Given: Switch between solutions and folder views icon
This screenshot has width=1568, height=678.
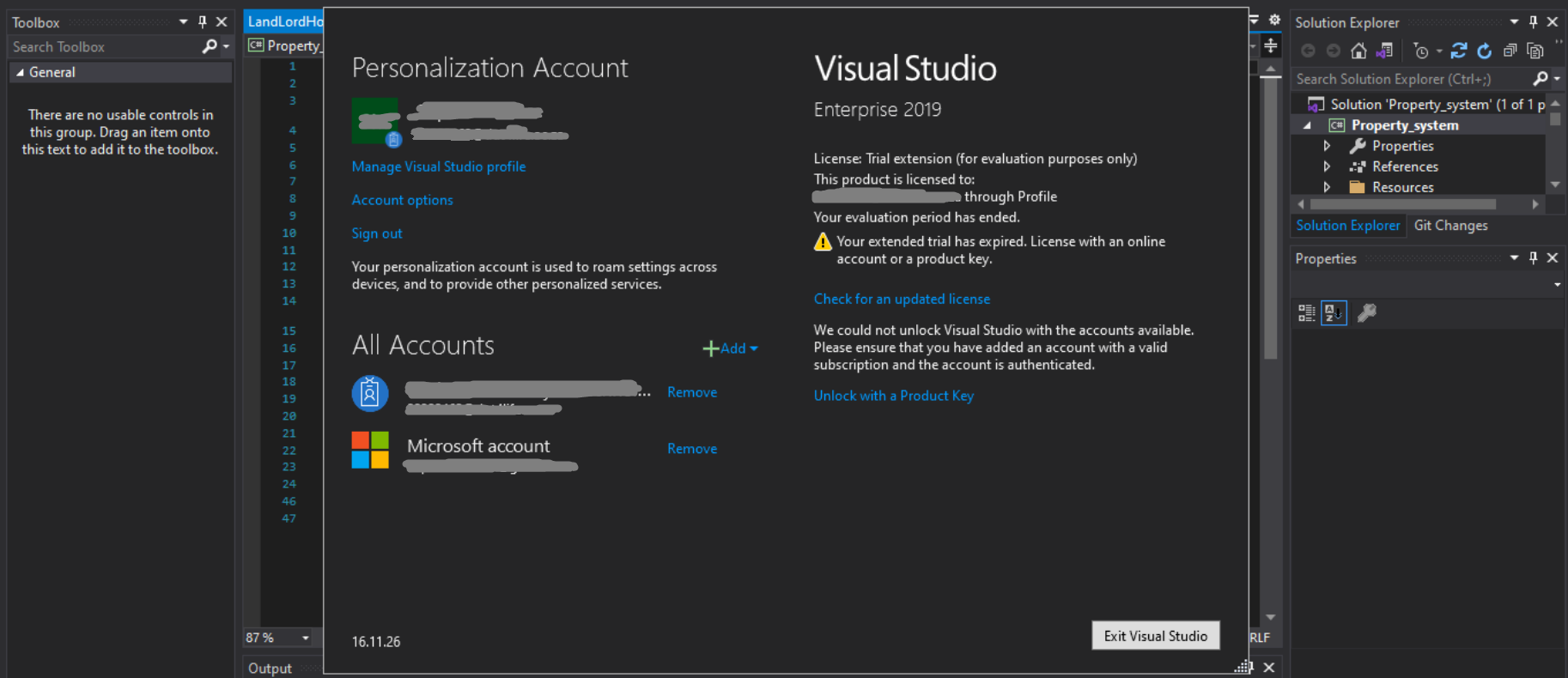Looking at the screenshot, I should (1384, 51).
